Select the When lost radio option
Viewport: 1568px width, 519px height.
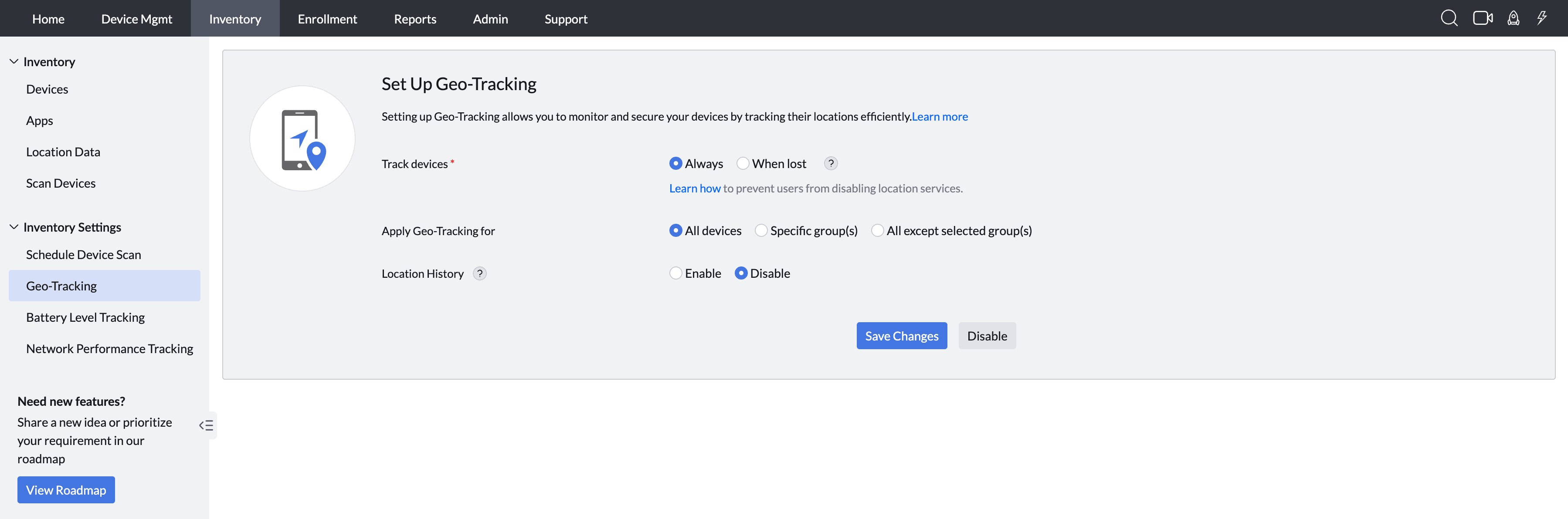point(743,164)
